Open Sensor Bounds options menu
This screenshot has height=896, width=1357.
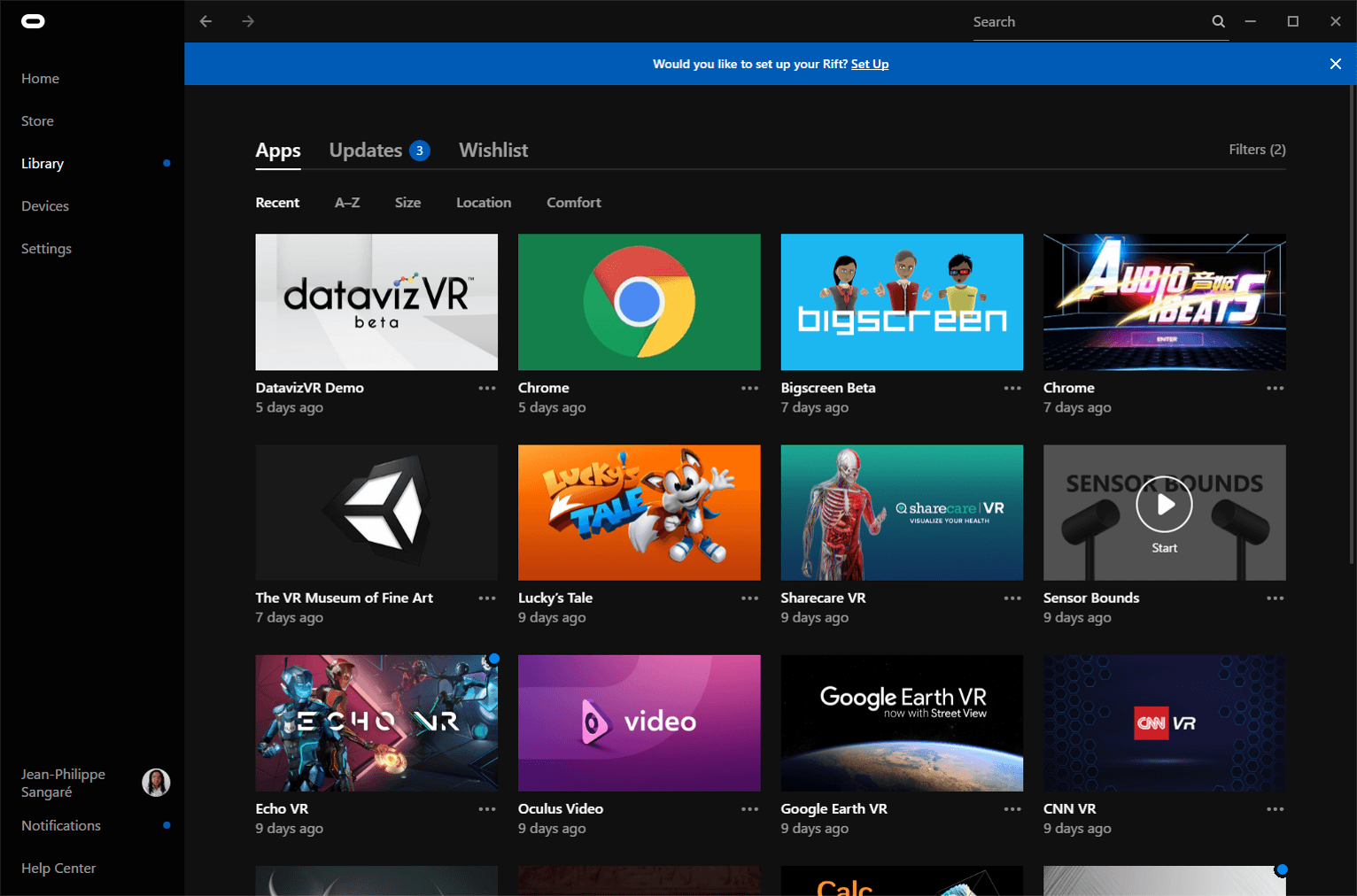[x=1276, y=599]
